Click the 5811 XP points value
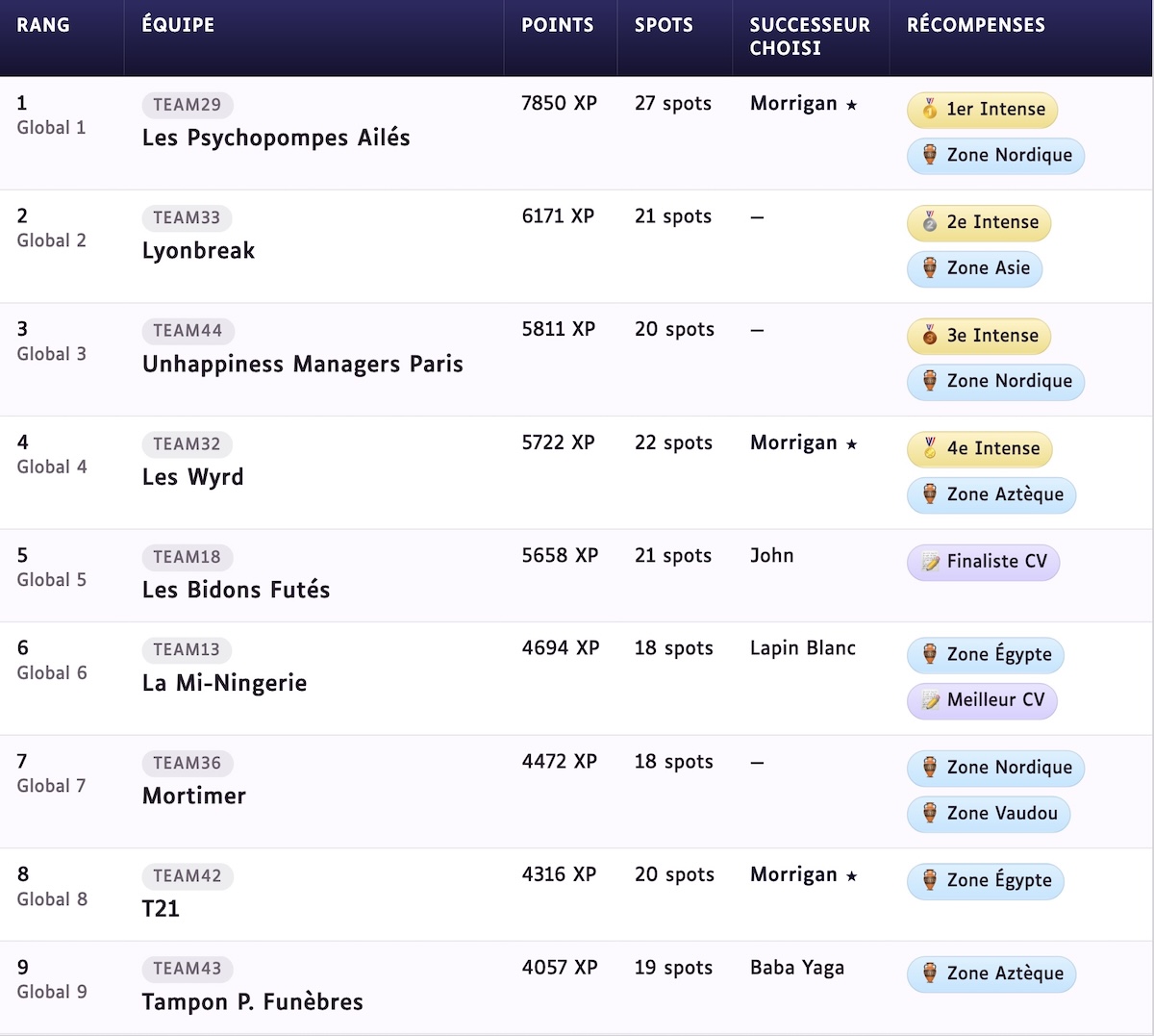Viewport: 1154px width, 1036px height. tap(559, 330)
